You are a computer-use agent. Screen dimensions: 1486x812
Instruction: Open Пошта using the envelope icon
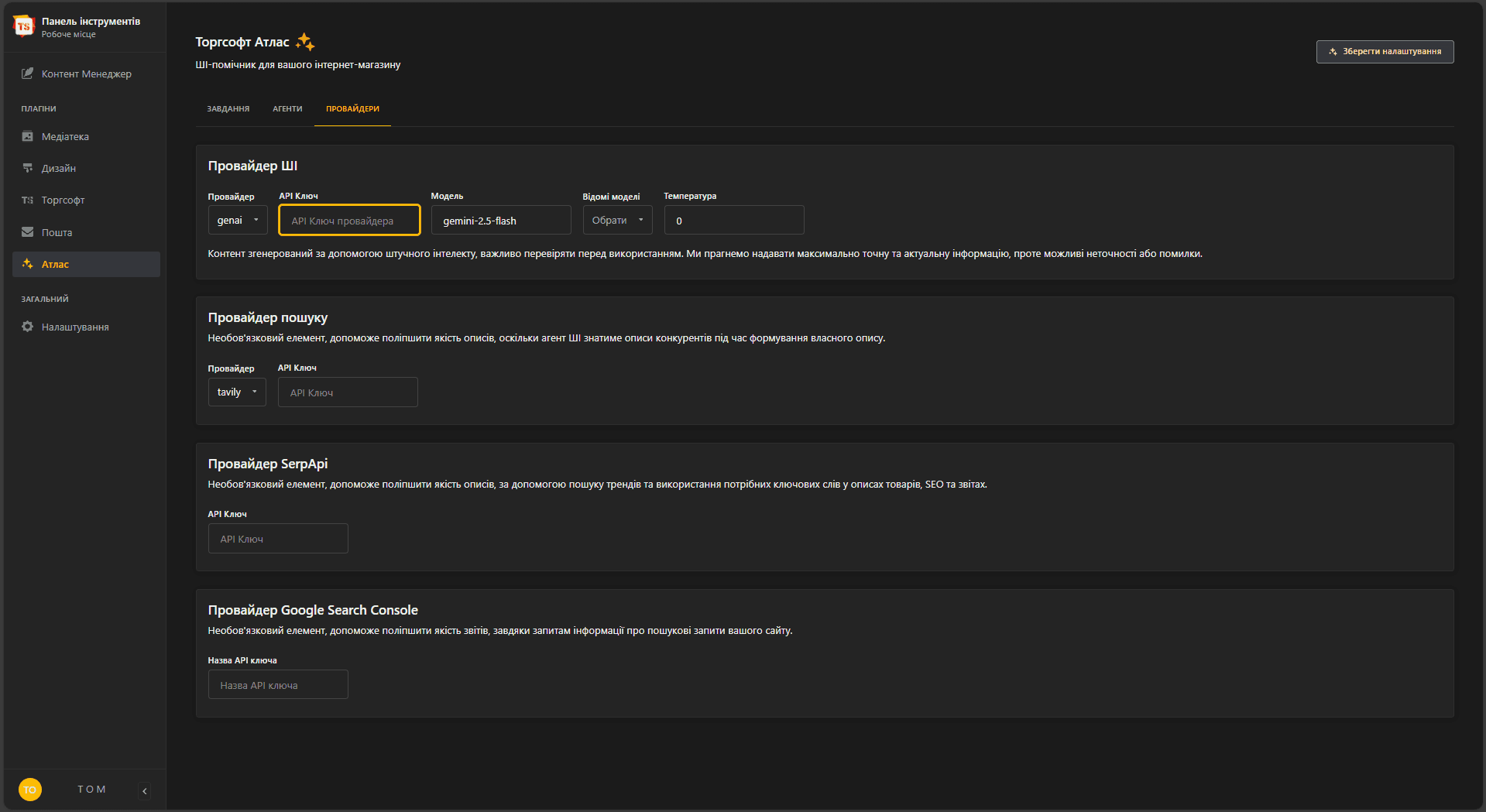(x=28, y=232)
